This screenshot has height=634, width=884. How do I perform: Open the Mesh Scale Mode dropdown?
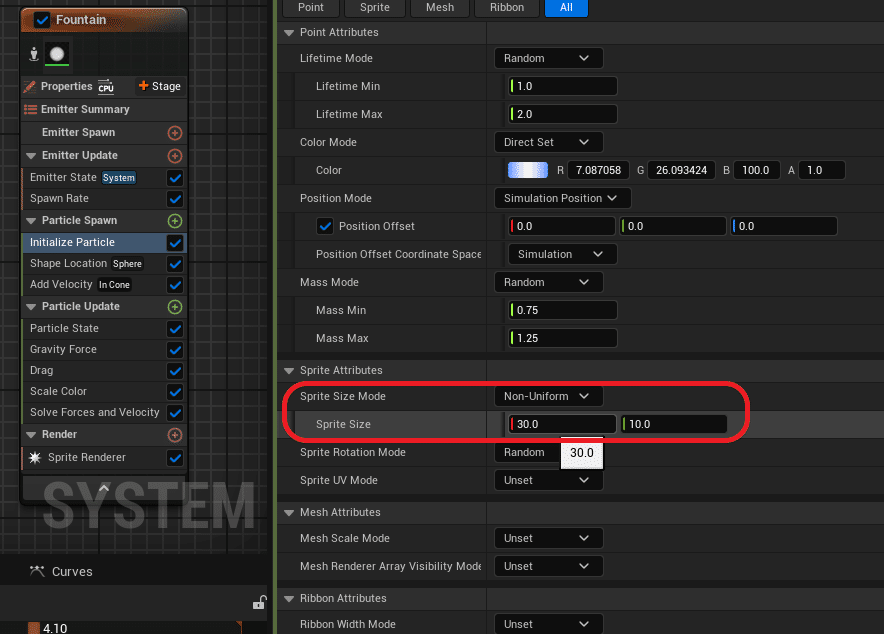549,538
